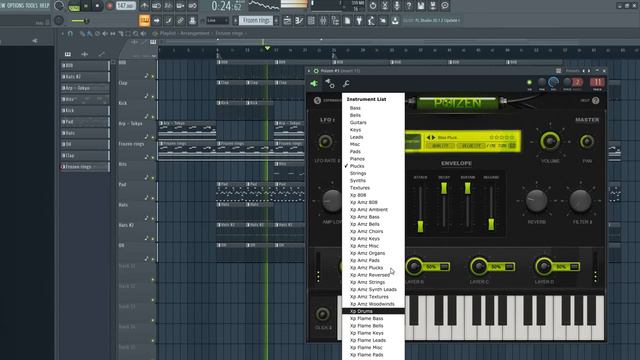The height and width of the screenshot is (360, 640).
Task: Click the Master Volume knob
Action: (x=550, y=141)
